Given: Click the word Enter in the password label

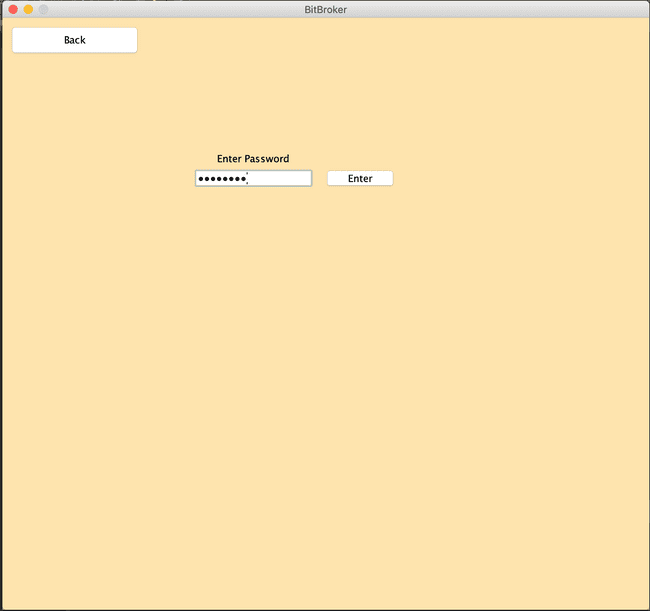Looking at the screenshot, I should (229, 158).
